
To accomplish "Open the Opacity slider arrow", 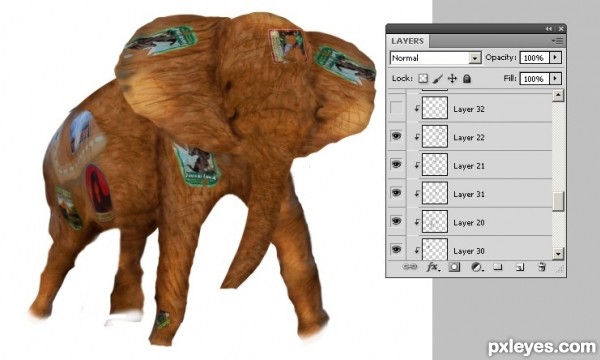I will pyautogui.click(x=556, y=58).
